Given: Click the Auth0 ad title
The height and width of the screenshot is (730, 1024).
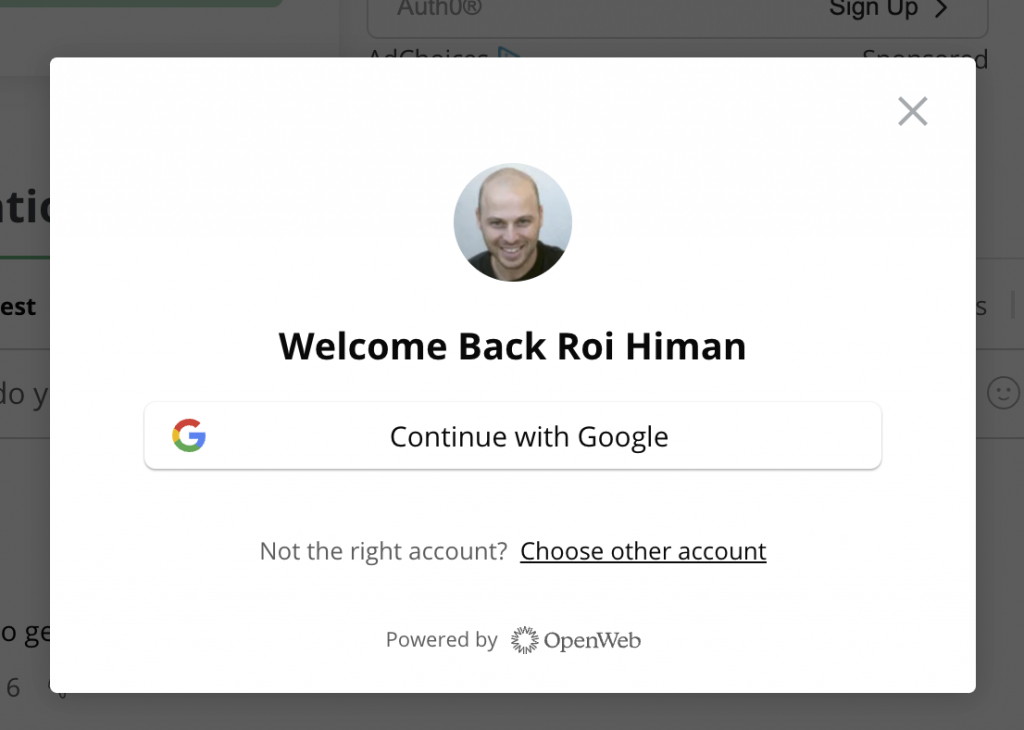Looking at the screenshot, I should point(440,8).
